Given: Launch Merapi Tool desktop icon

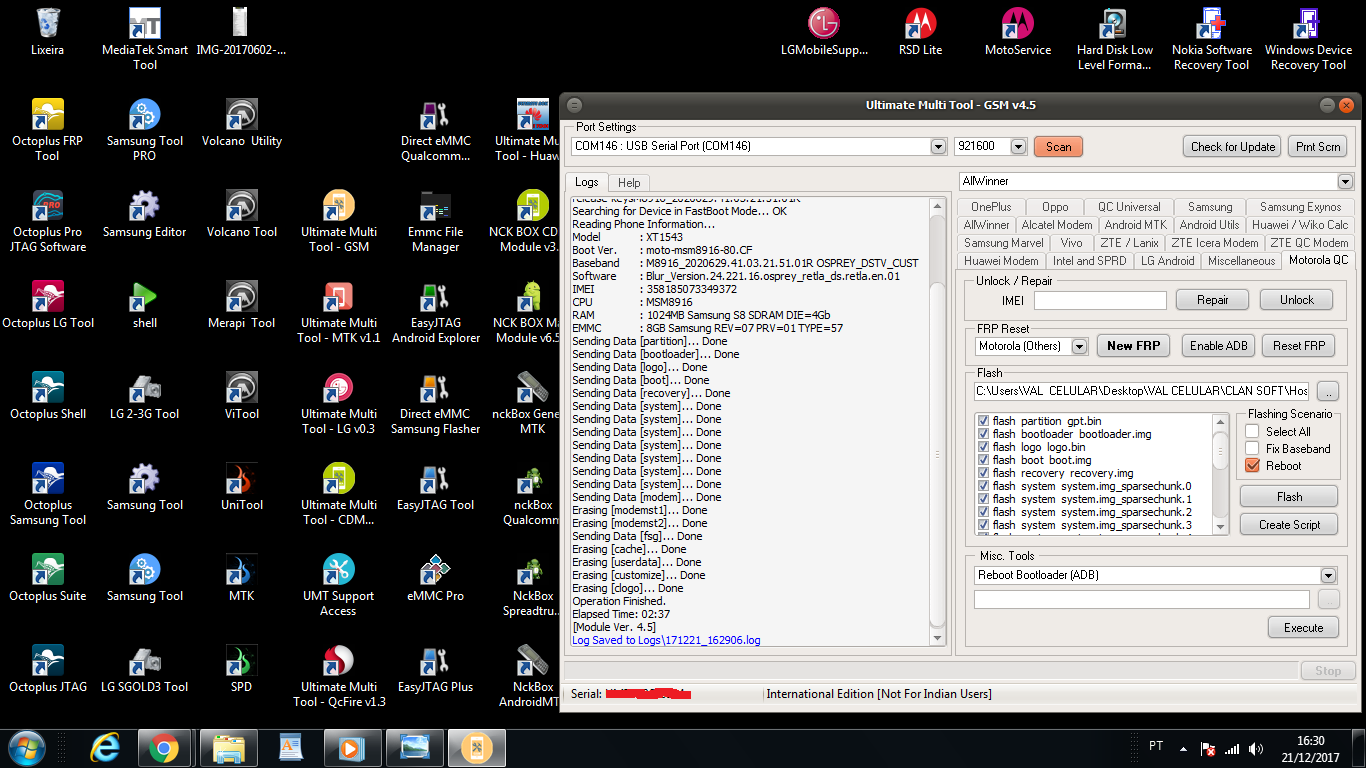Looking at the screenshot, I should point(241,305).
